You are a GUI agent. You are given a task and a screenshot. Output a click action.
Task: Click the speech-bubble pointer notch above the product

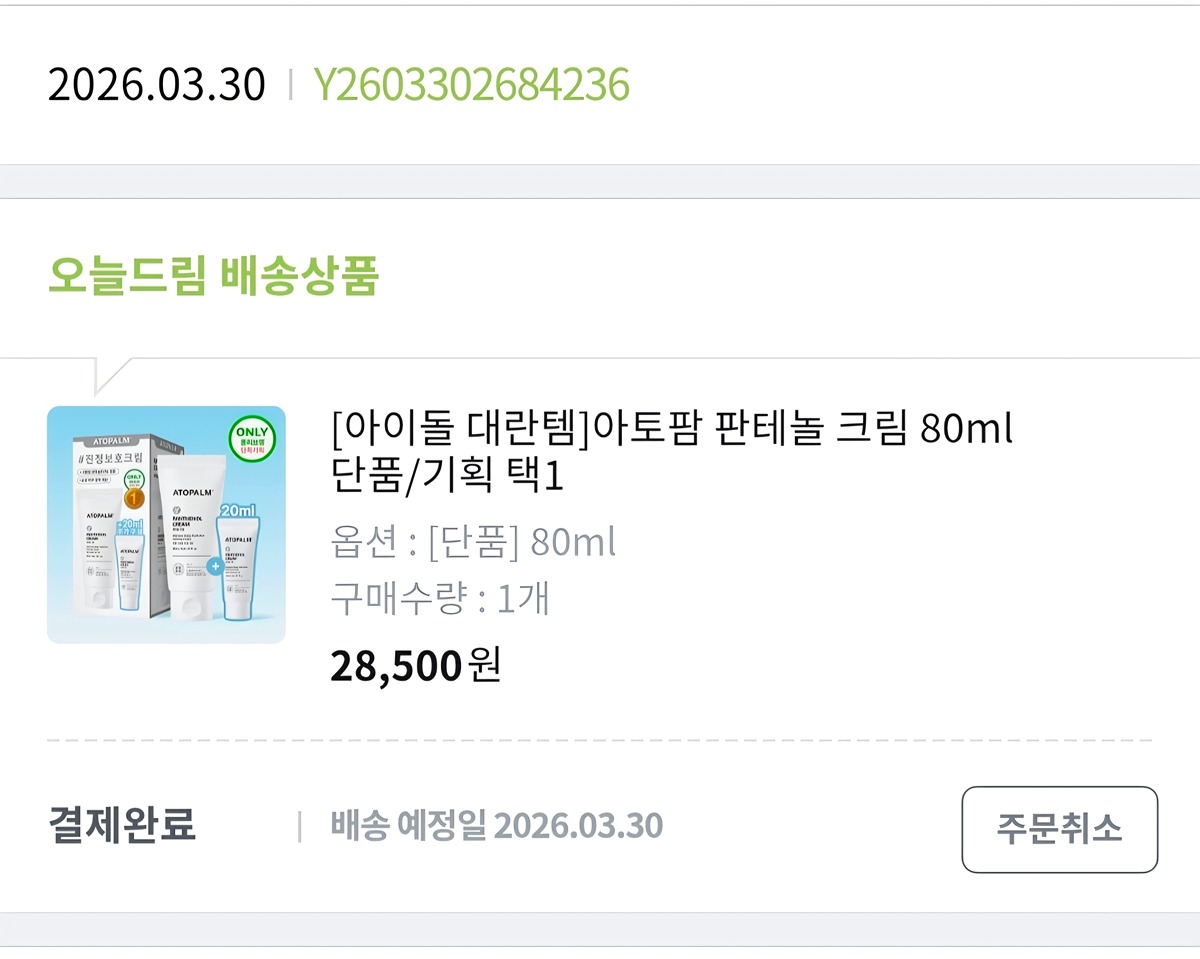click(109, 373)
